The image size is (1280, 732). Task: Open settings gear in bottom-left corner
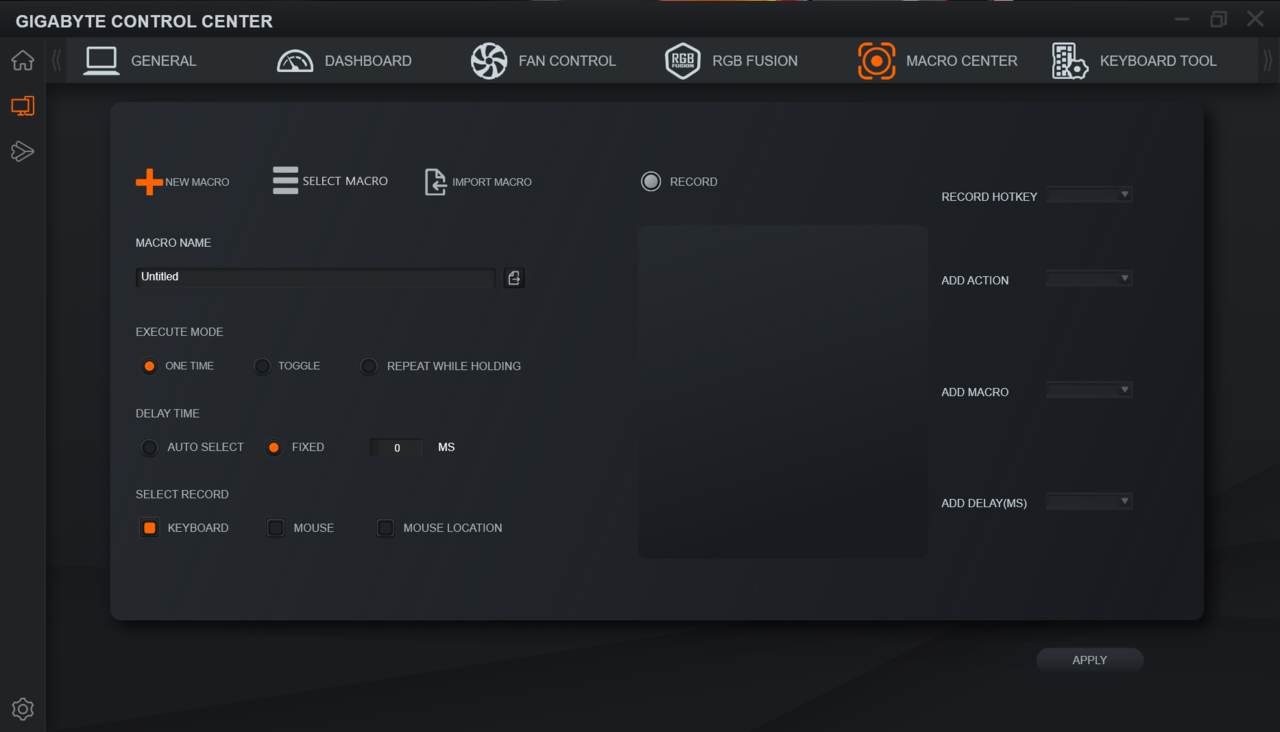[x=22, y=709]
